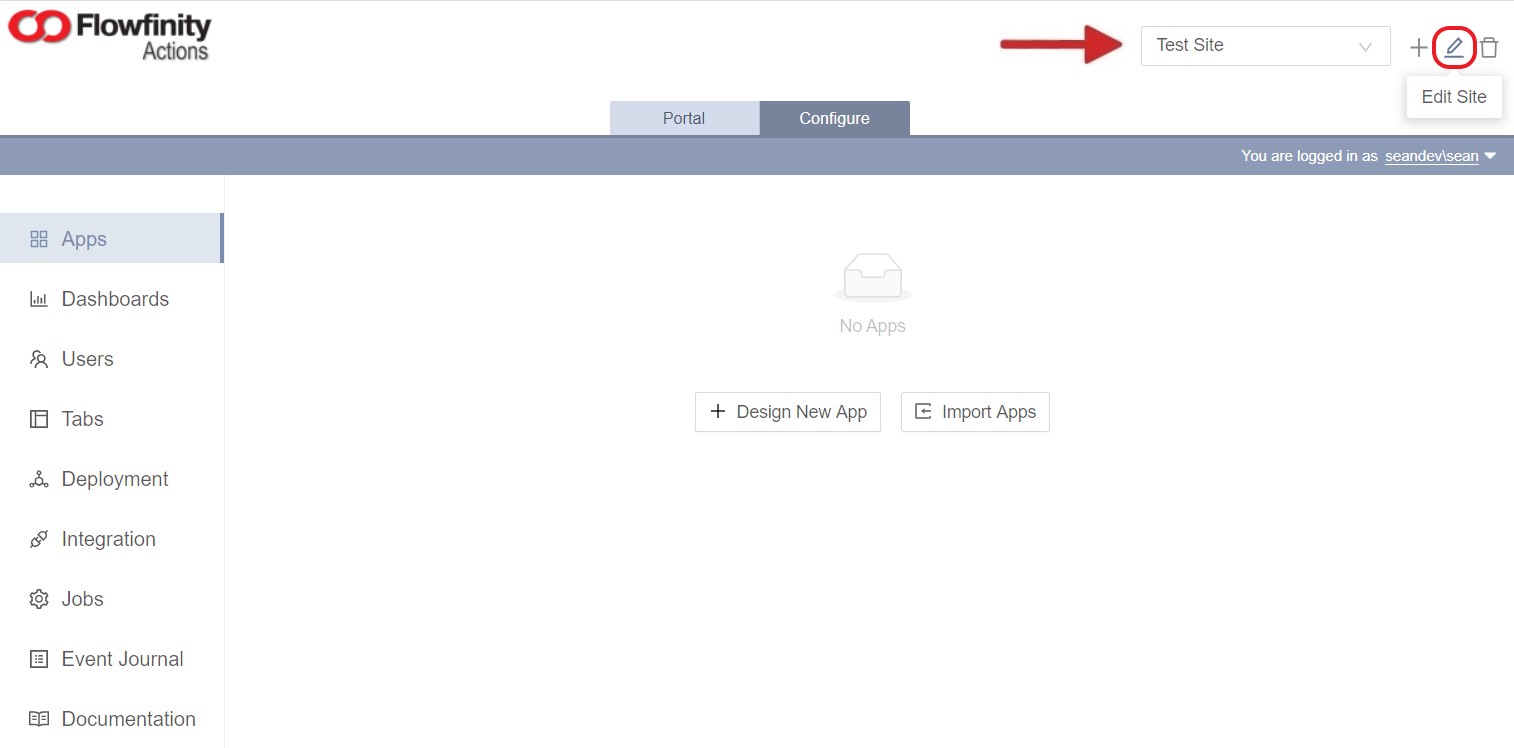Click the delete site trash icon
Image resolution: width=1514 pixels, height=748 pixels.
[1489, 47]
